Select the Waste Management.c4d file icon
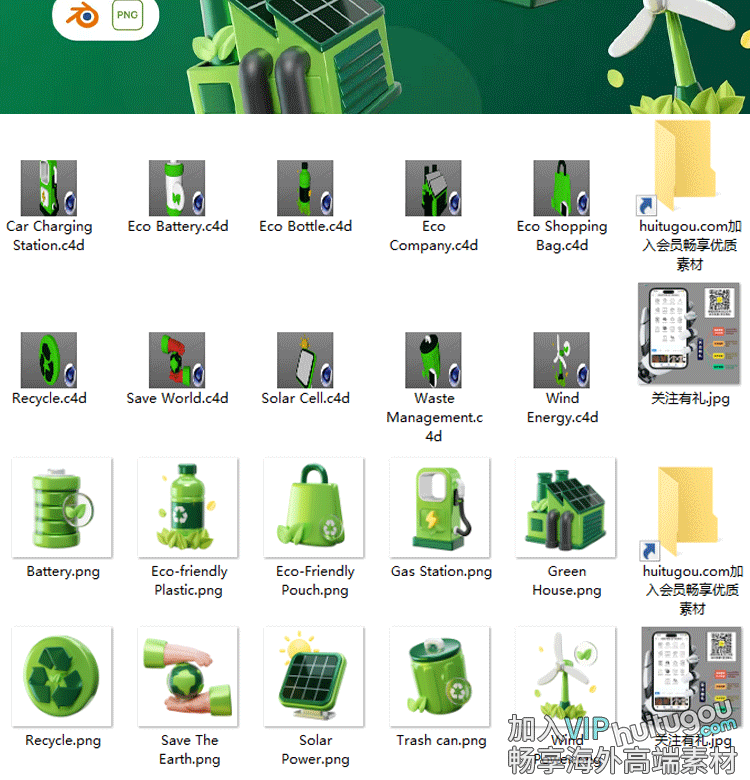This screenshot has width=750, height=780. click(x=433, y=360)
